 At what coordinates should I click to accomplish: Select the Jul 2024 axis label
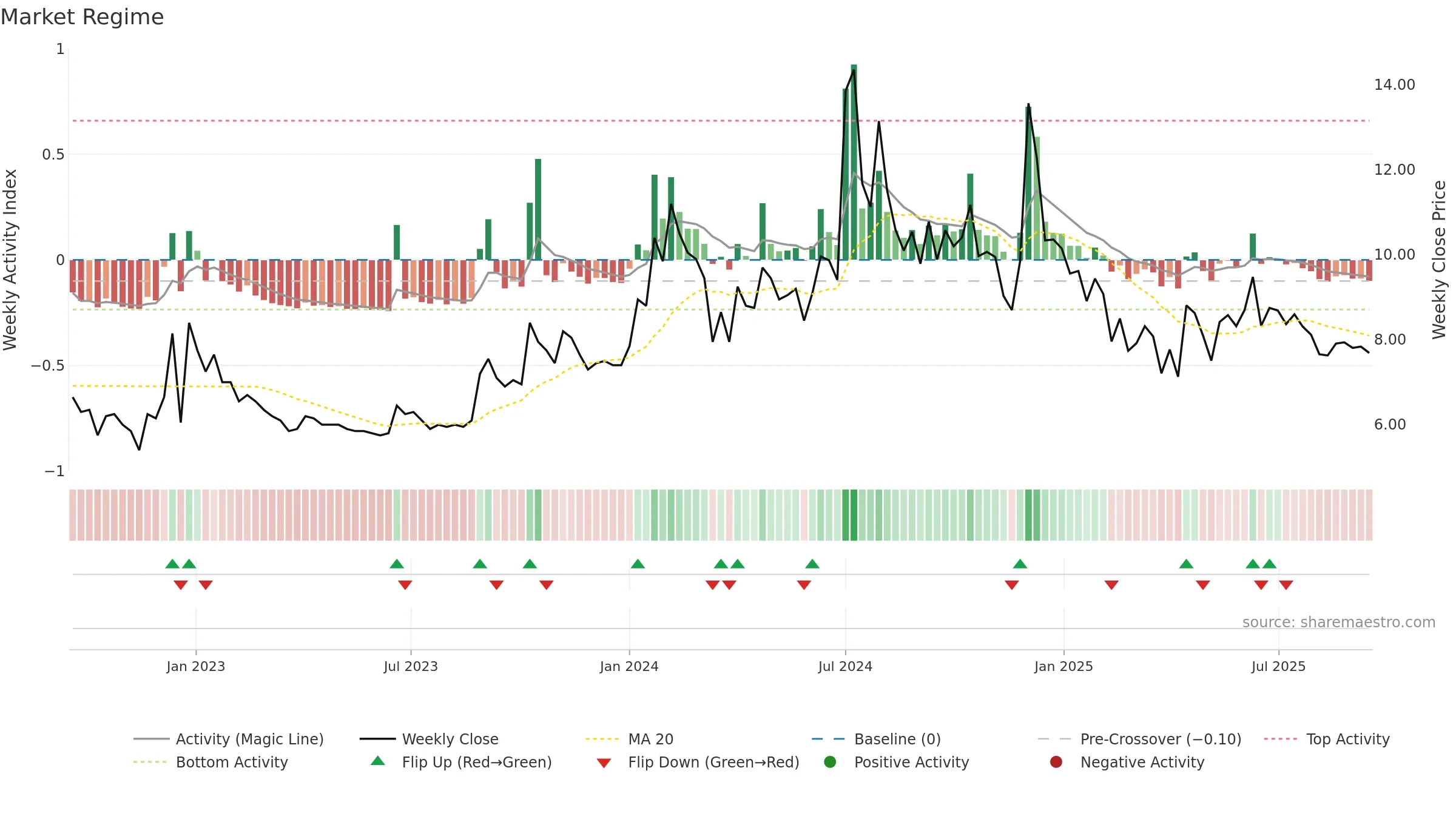click(845, 666)
